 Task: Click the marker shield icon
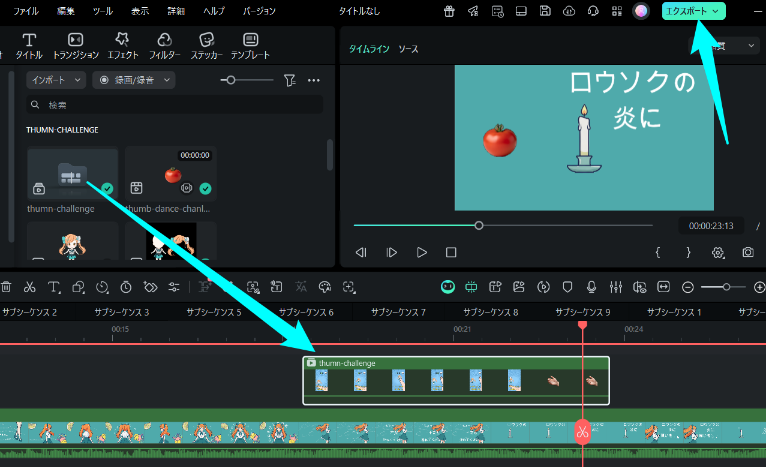coord(567,287)
